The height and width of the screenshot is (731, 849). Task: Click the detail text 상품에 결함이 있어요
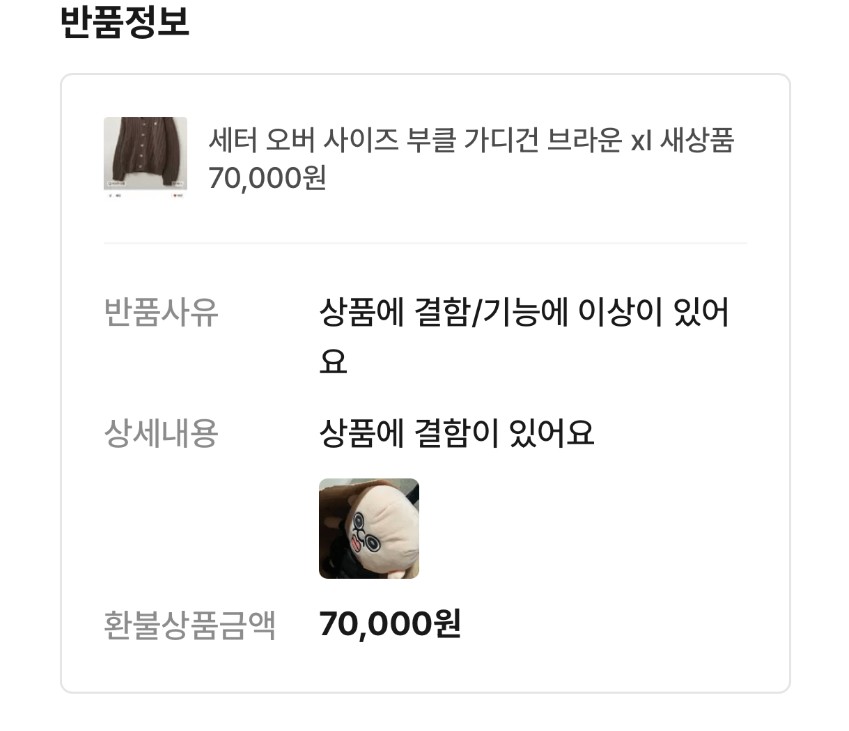click(x=456, y=433)
